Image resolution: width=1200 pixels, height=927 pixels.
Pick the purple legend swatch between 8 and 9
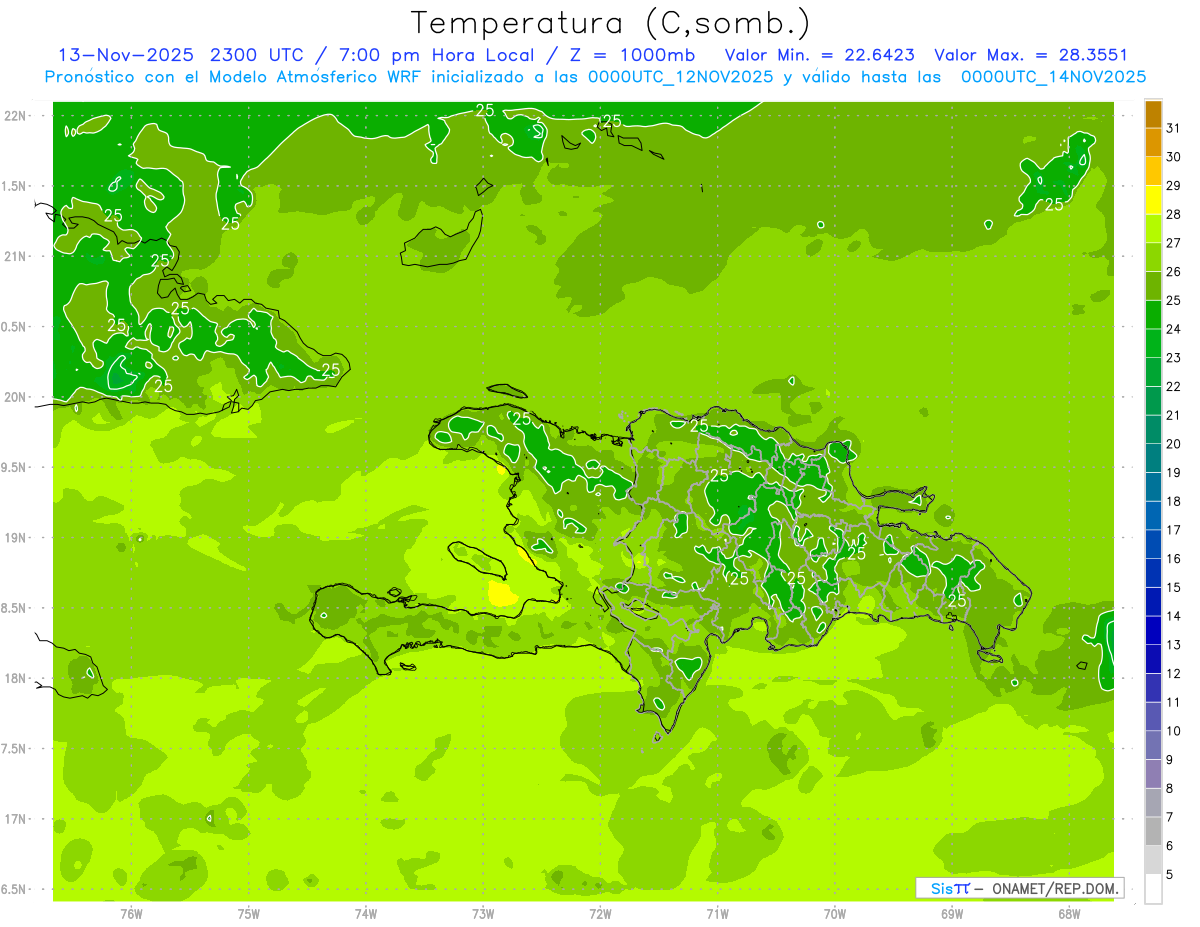[1153, 774]
